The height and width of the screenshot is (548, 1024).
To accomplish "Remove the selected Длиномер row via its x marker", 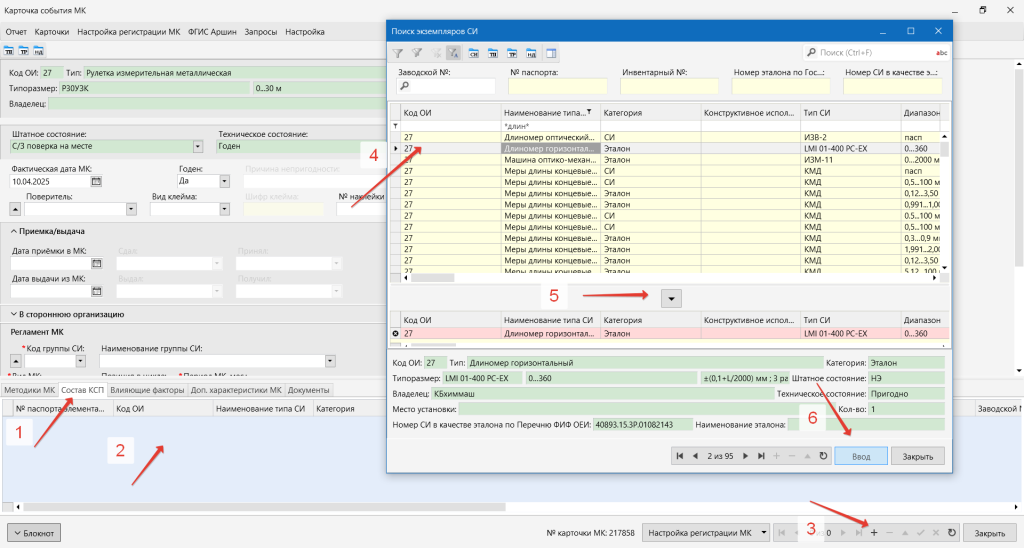I will pos(395,334).
